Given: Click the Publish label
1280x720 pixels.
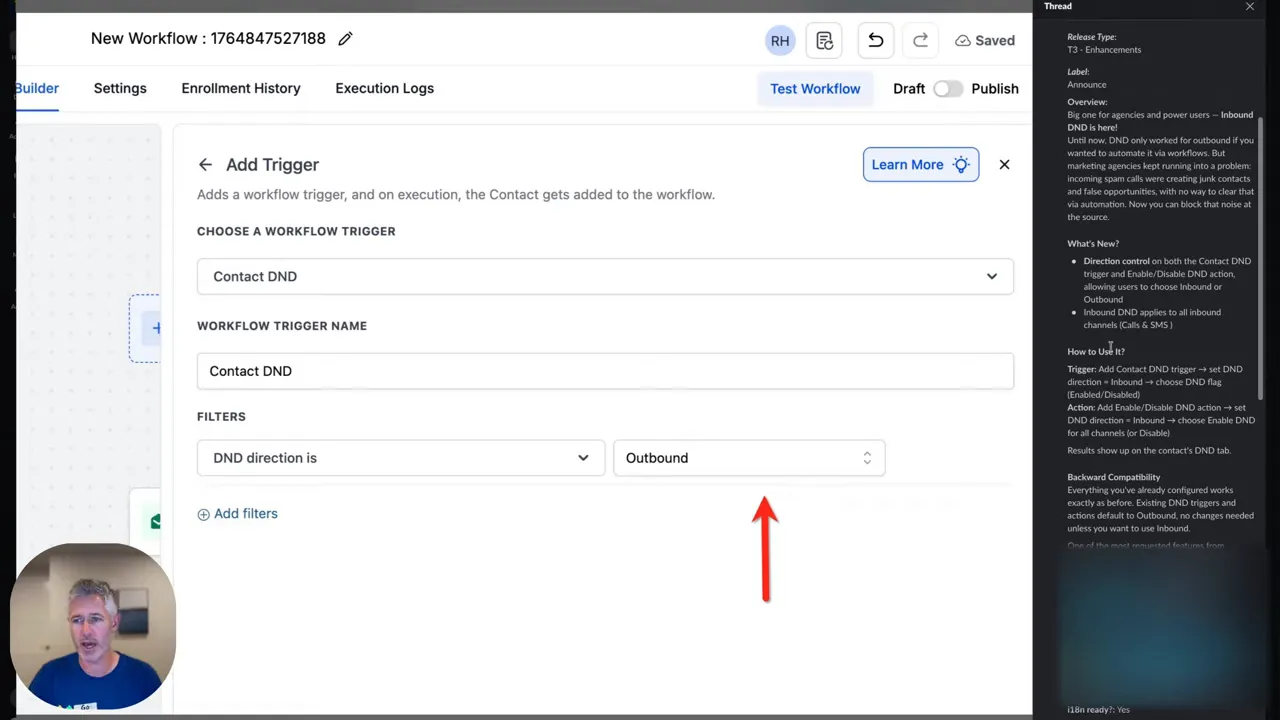Looking at the screenshot, I should 995,89.
